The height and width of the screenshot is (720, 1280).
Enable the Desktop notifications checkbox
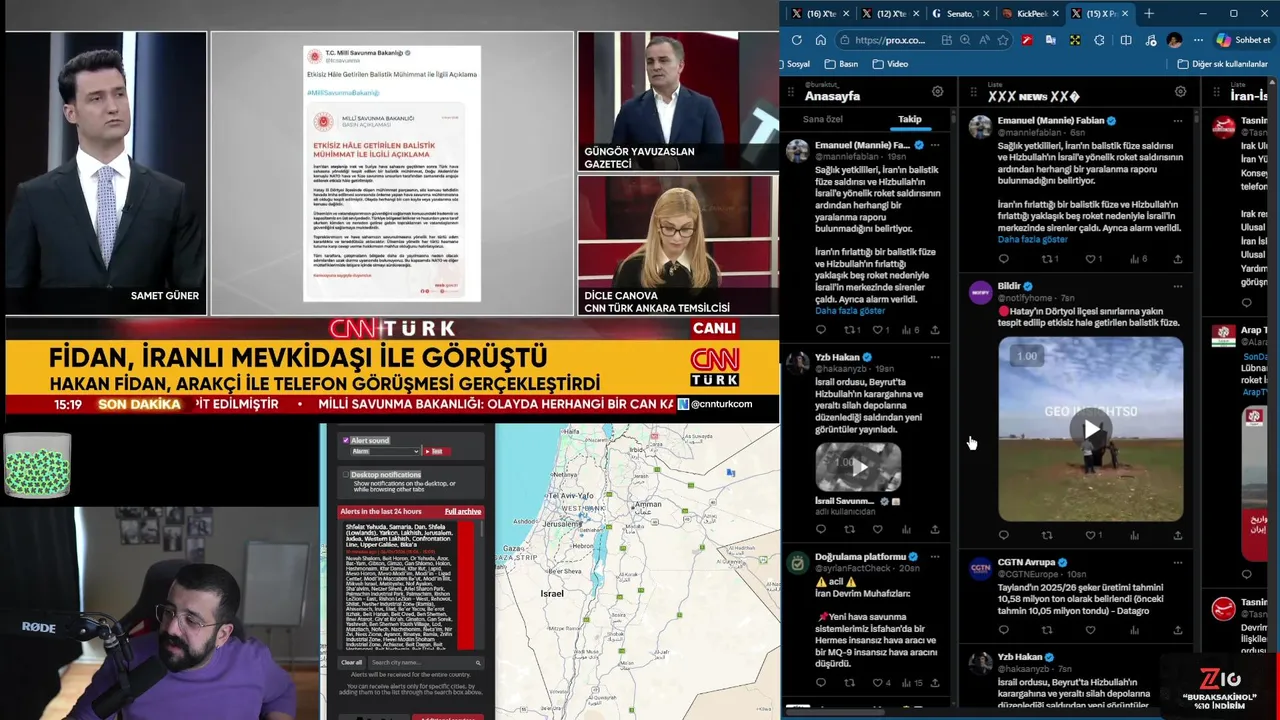[x=346, y=474]
